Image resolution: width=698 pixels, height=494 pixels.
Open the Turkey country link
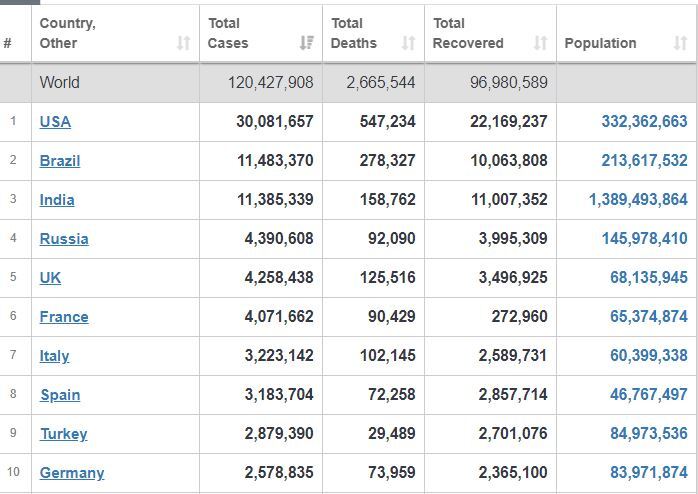(x=64, y=434)
